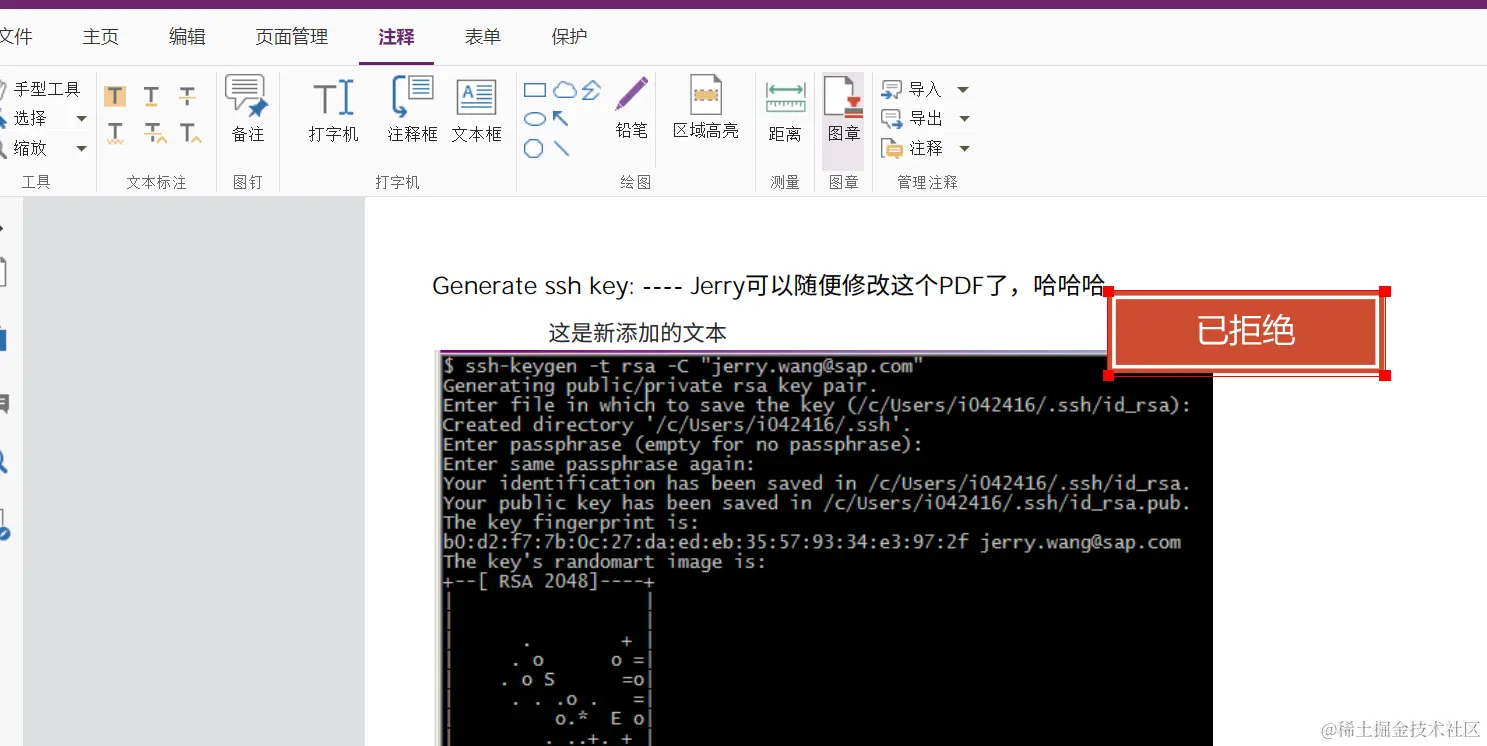Screen dimensions: 1487x746
Task: Switch to the 编辑 ribbon tab
Action: (187, 37)
